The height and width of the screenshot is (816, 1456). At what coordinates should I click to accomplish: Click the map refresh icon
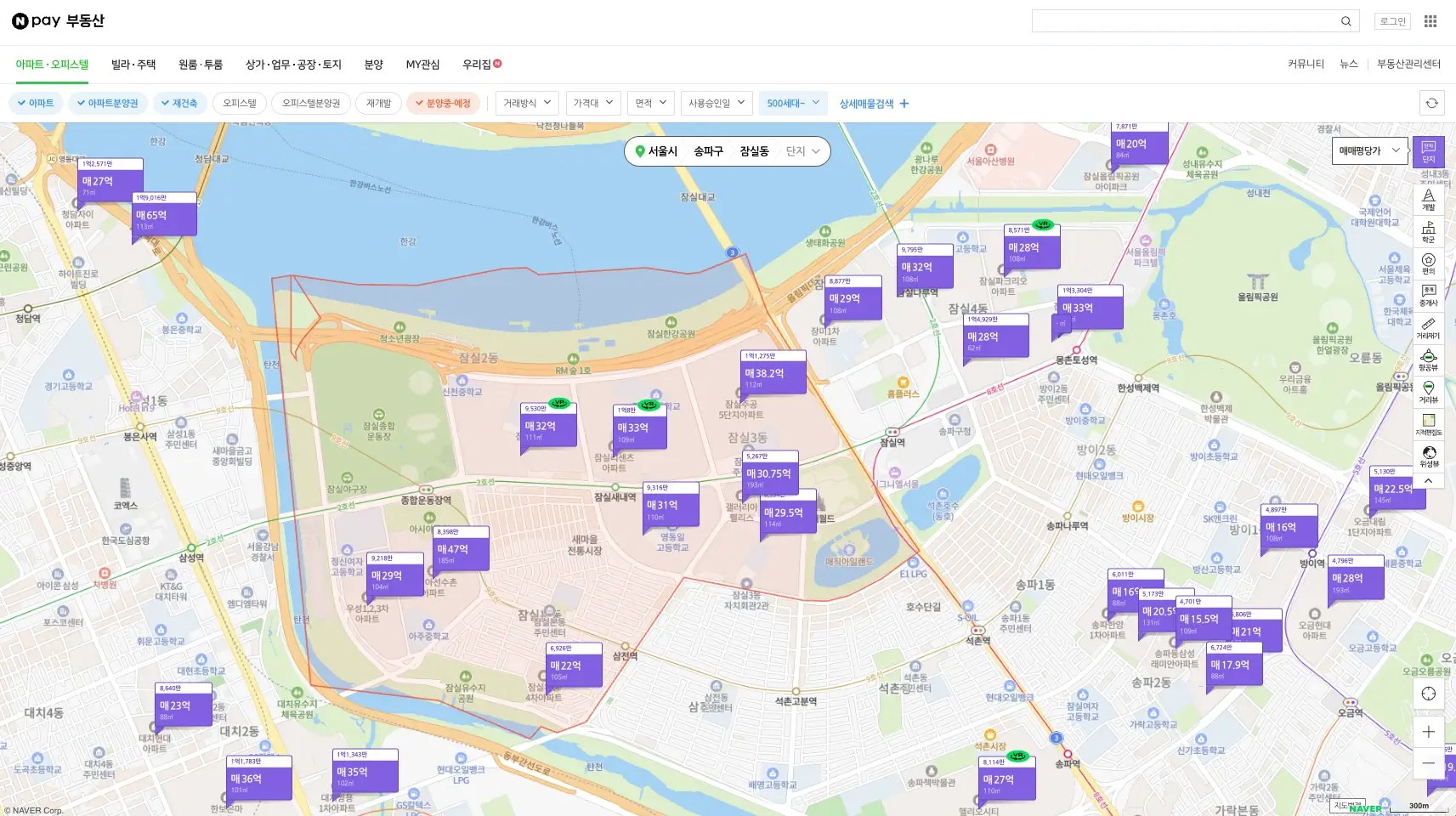click(1432, 103)
